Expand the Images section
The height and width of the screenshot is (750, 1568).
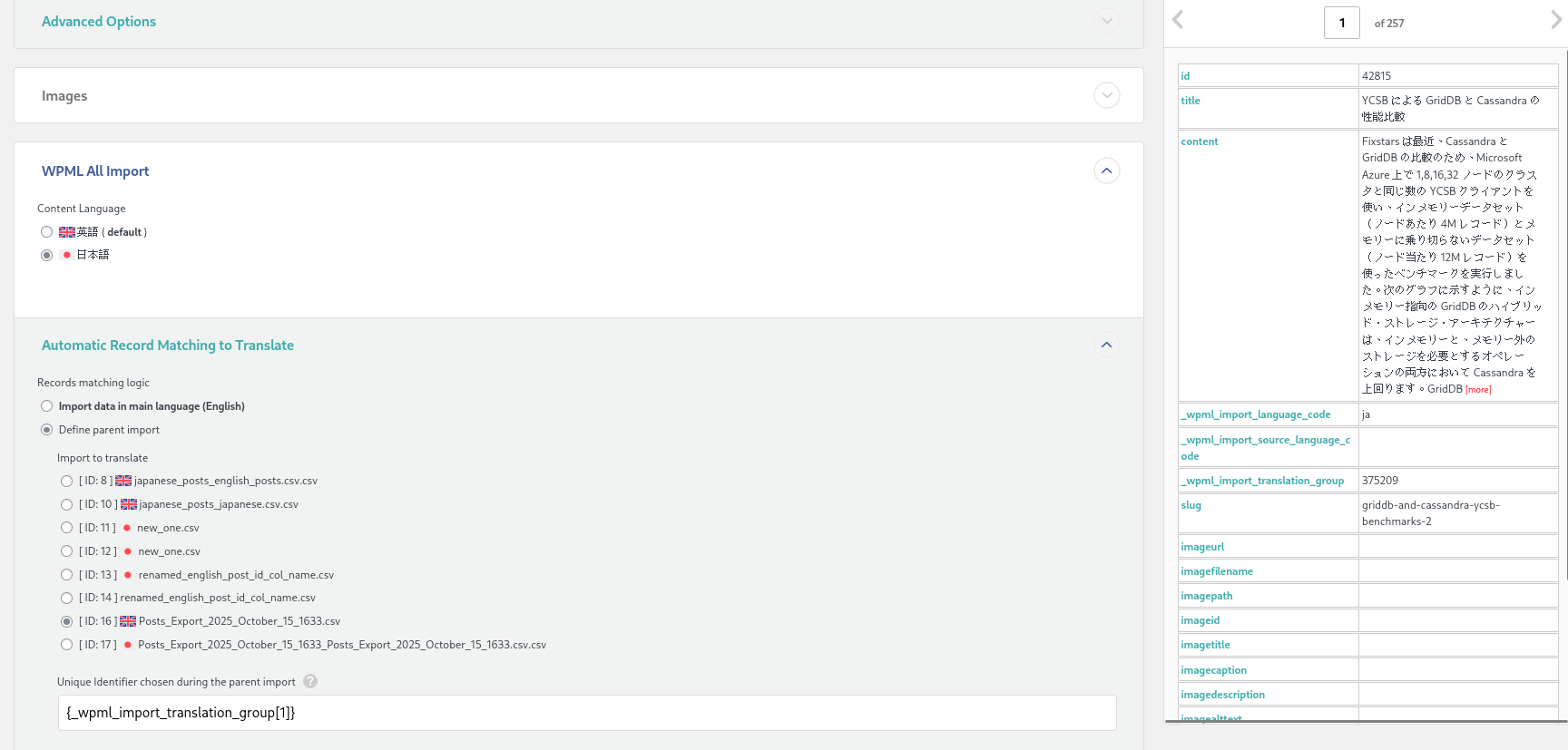coord(1106,95)
